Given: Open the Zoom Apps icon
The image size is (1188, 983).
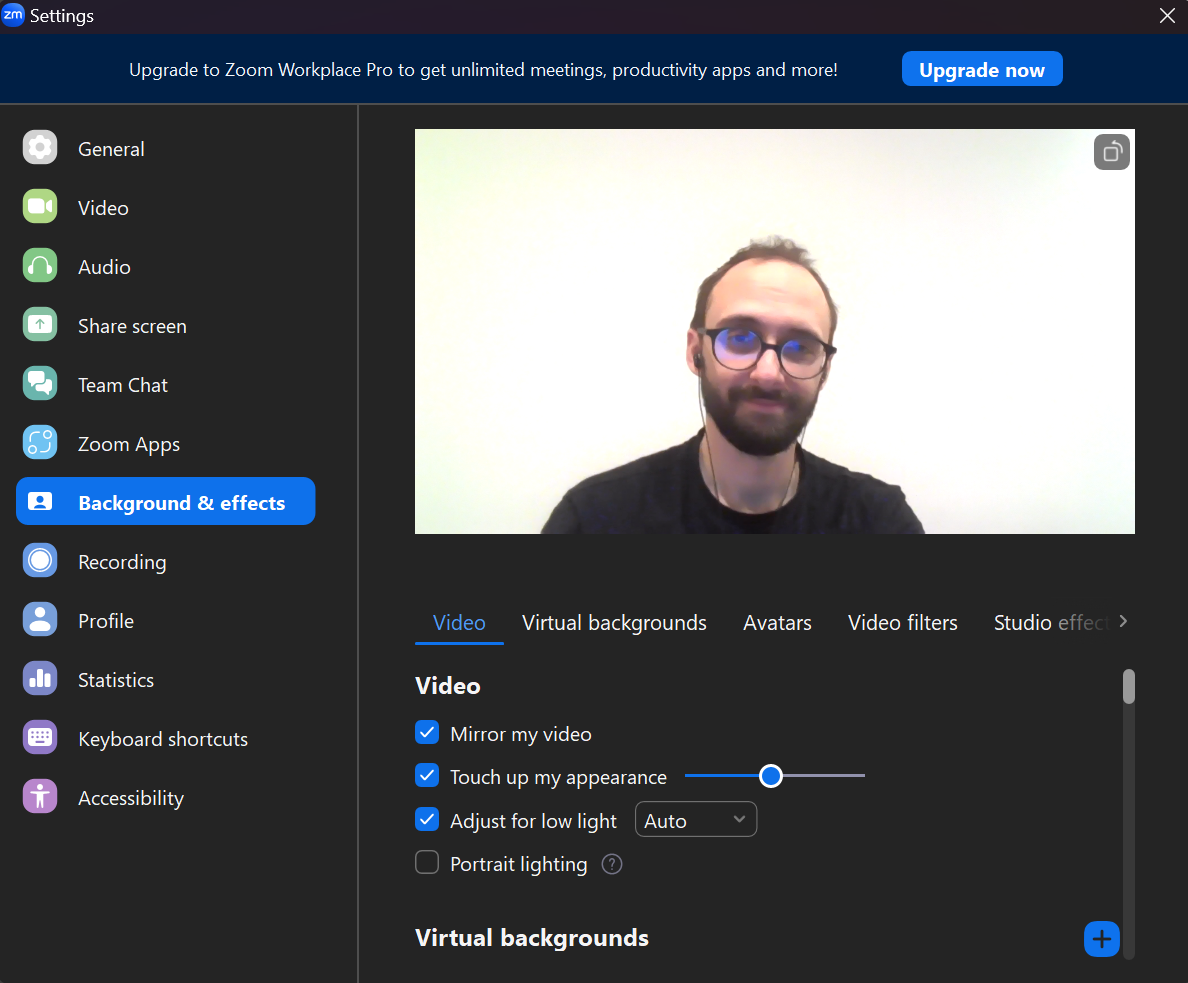Looking at the screenshot, I should (x=40, y=443).
